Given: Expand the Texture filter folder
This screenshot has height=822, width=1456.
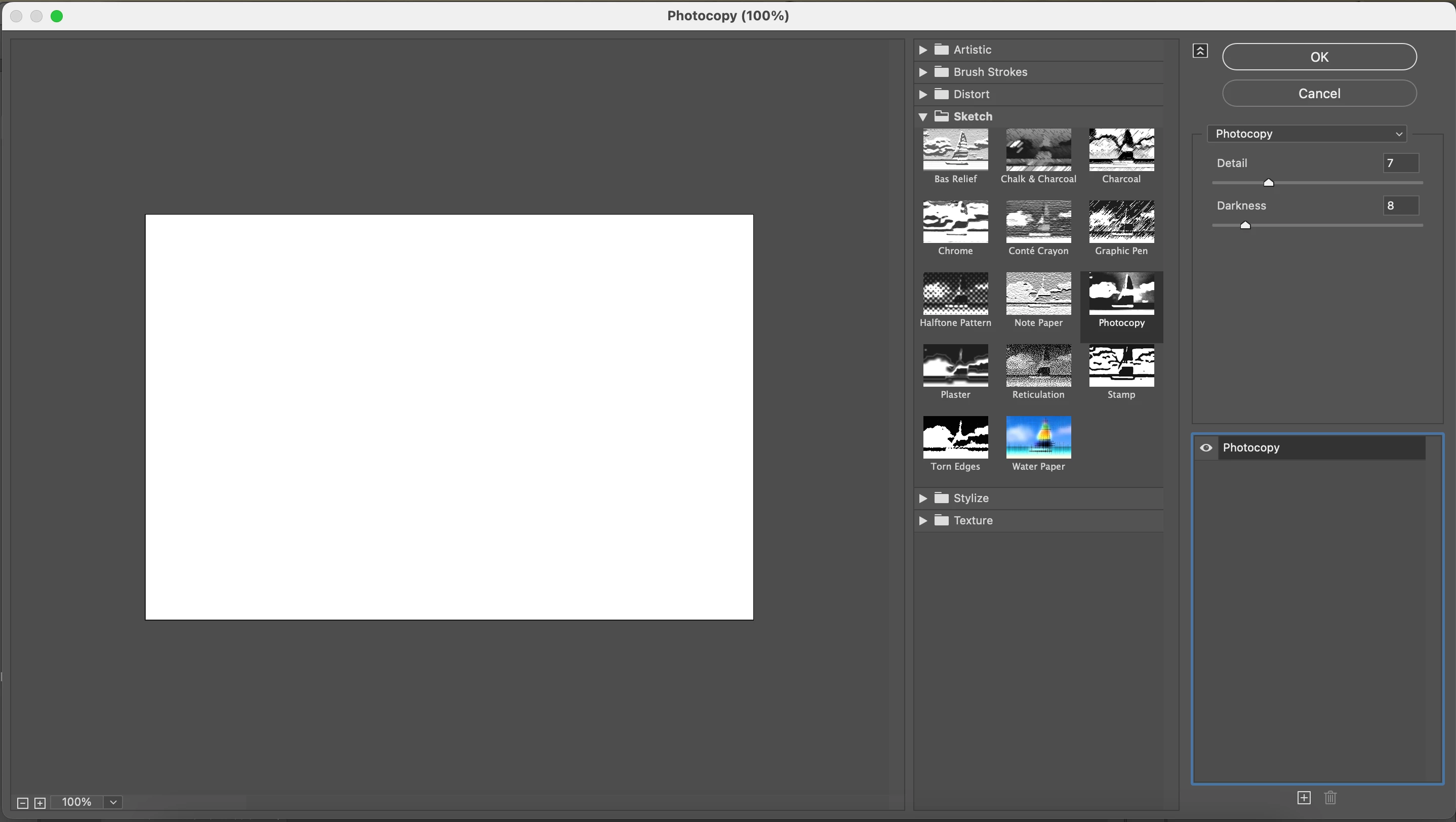Looking at the screenshot, I should pos(923,520).
